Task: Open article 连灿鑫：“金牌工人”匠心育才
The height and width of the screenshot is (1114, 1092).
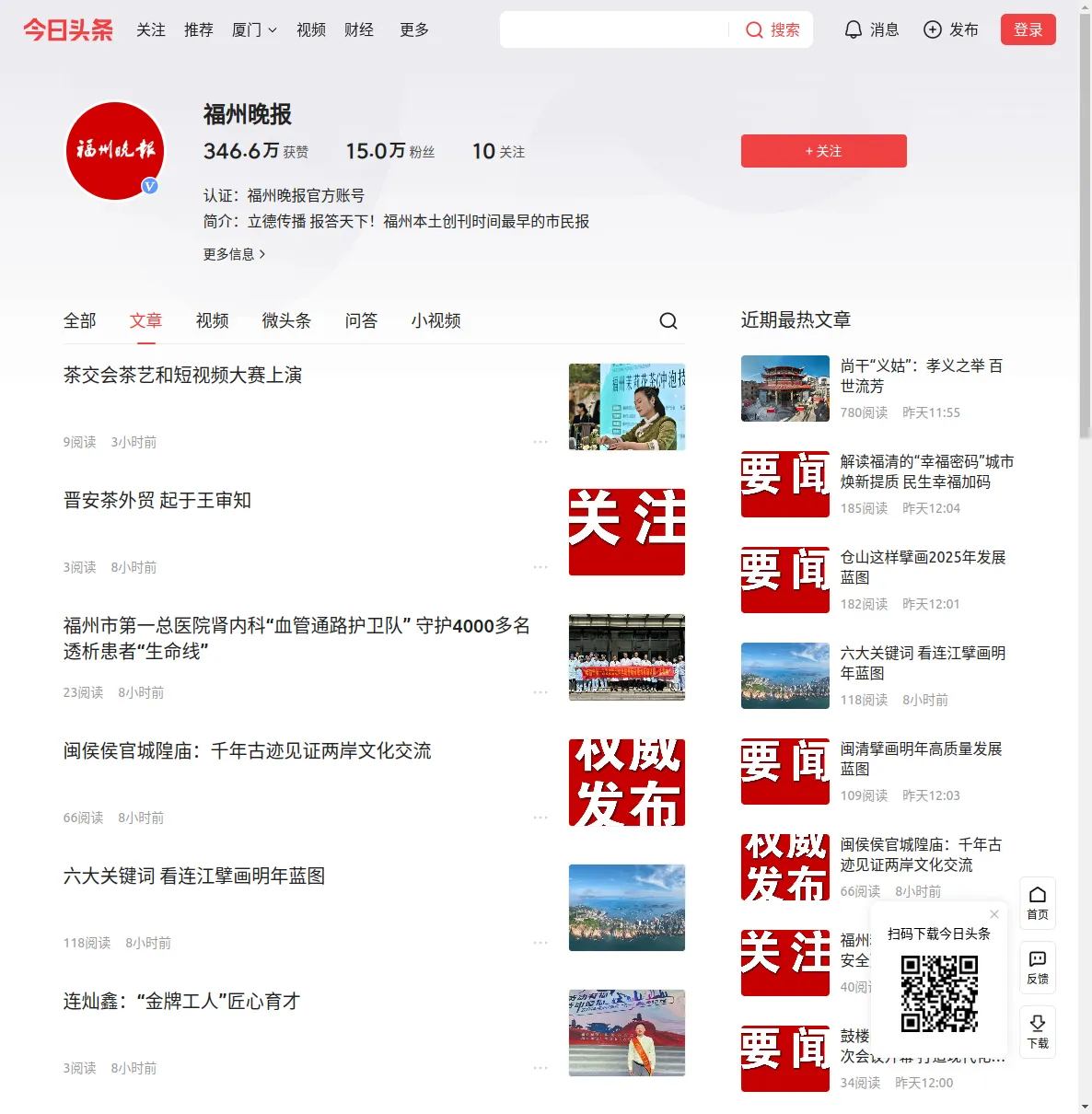Action: coord(182,1002)
